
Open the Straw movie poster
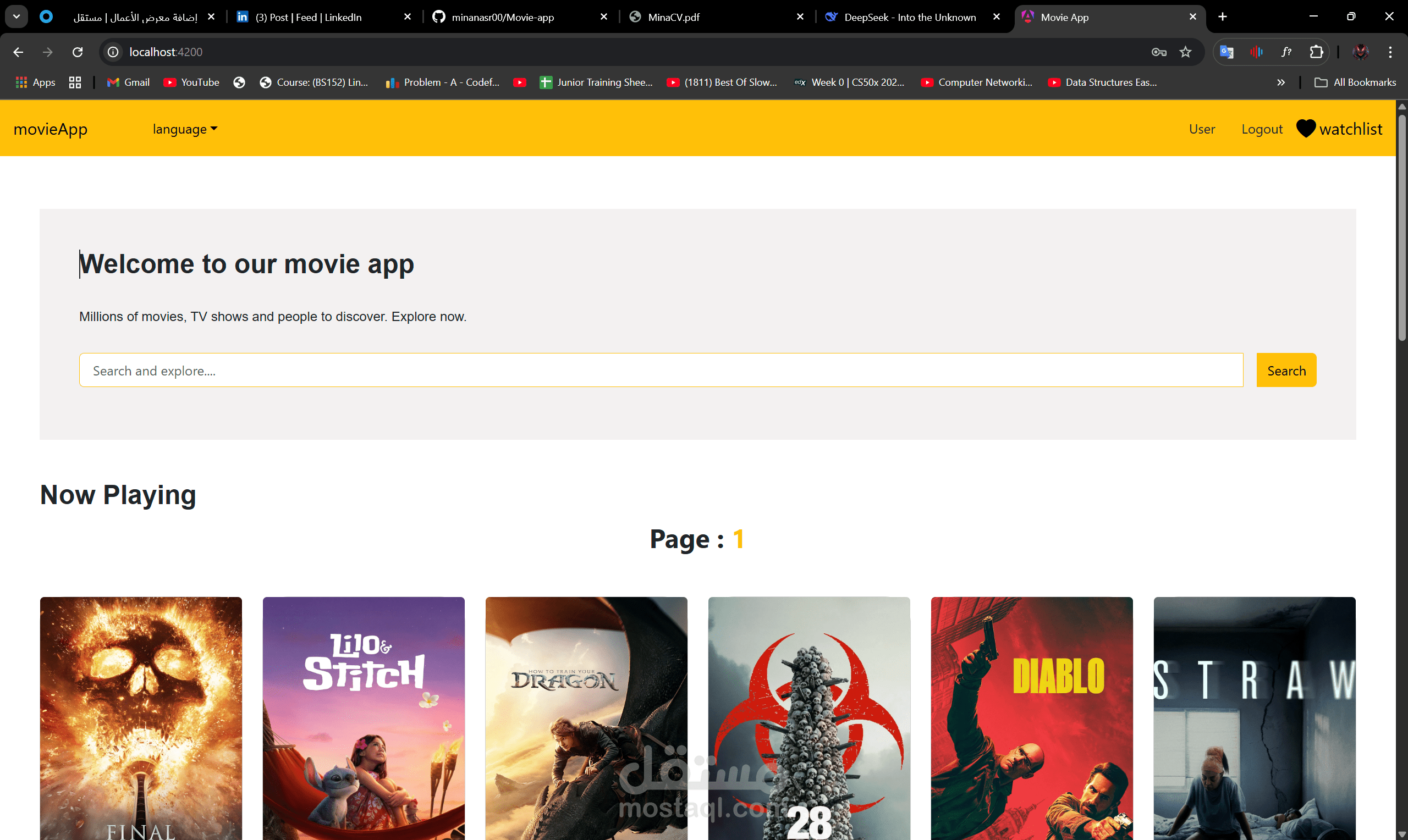[1255, 719]
